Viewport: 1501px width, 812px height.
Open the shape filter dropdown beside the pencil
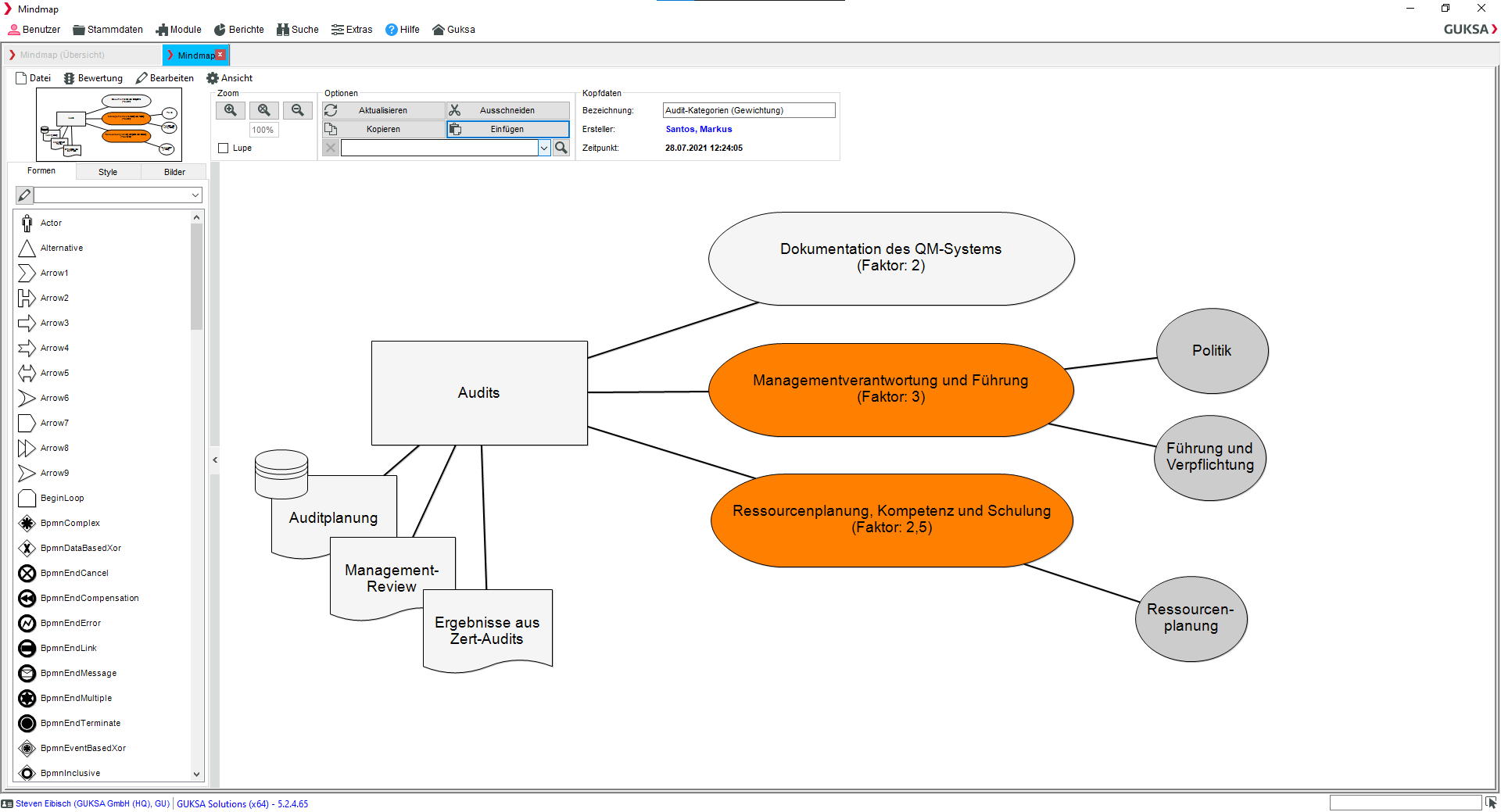coord(195,195)
